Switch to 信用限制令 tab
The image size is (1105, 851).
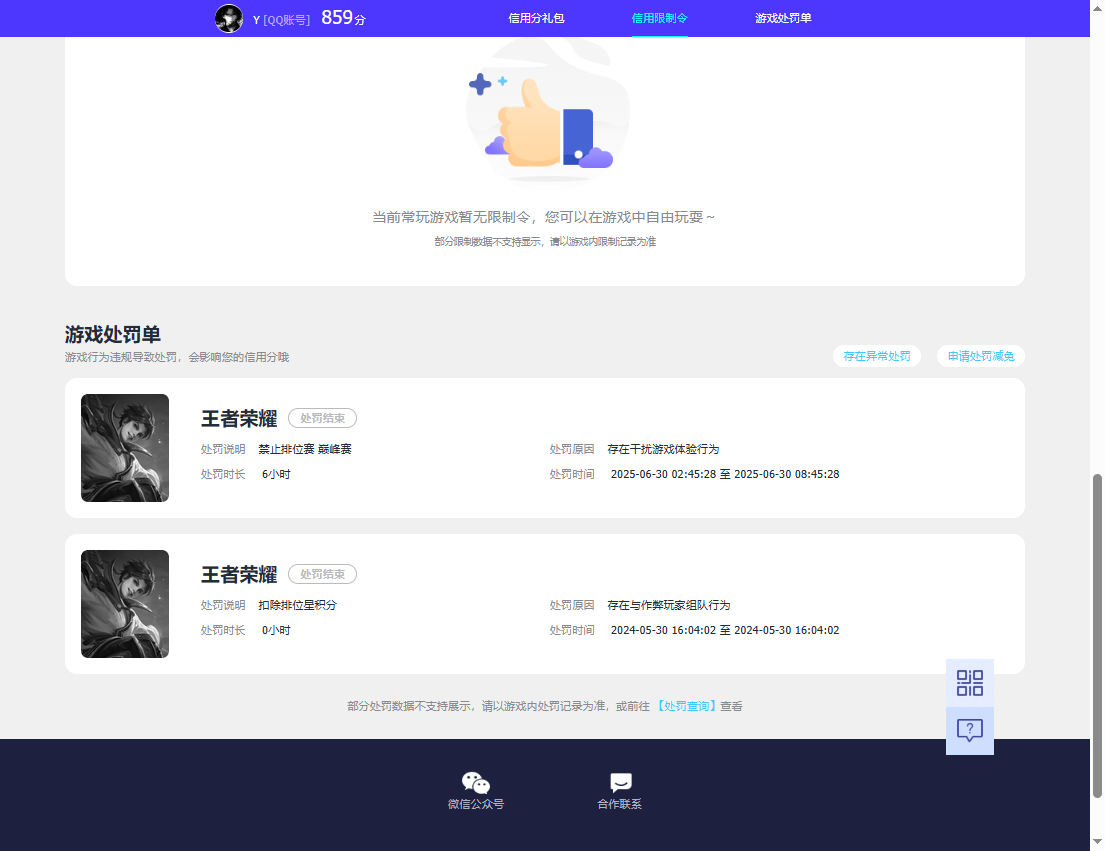click(x=660, y=18)
